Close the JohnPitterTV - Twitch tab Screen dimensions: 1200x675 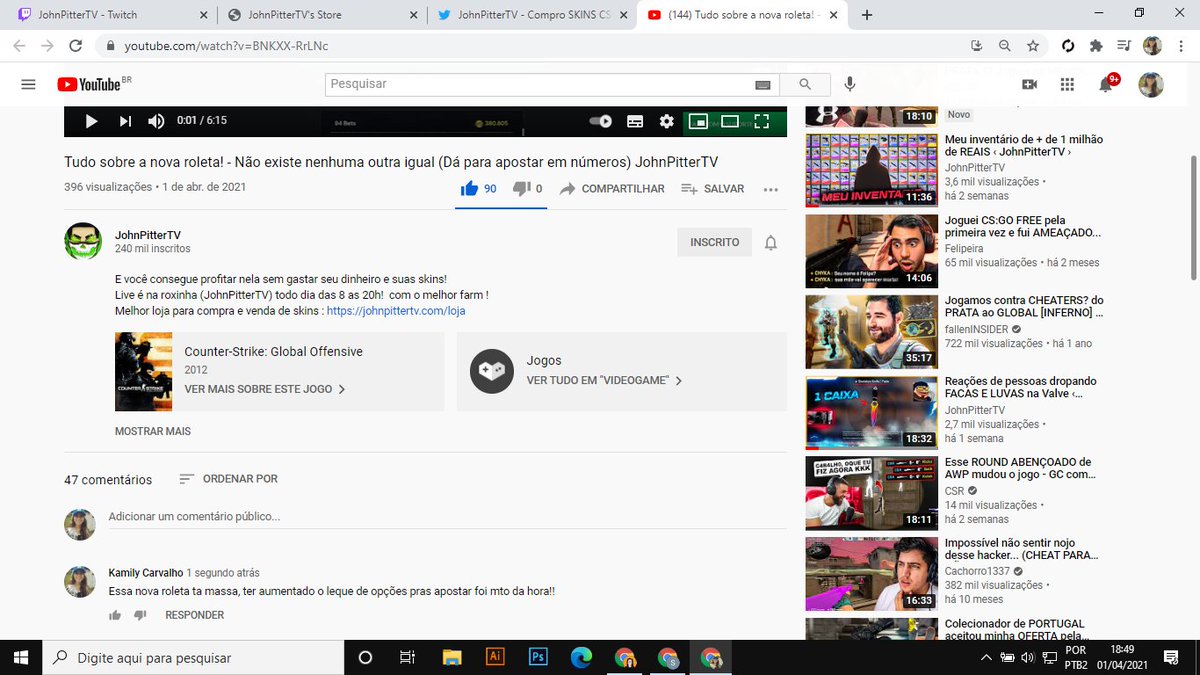pyautogui.click(x=203, y=15)
